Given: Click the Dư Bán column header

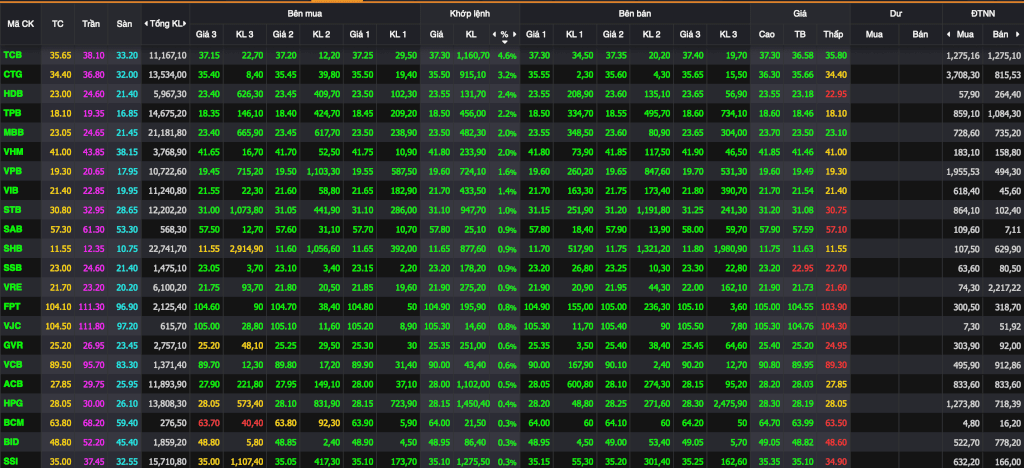Looking at the screenshot, I should (920, 34).
